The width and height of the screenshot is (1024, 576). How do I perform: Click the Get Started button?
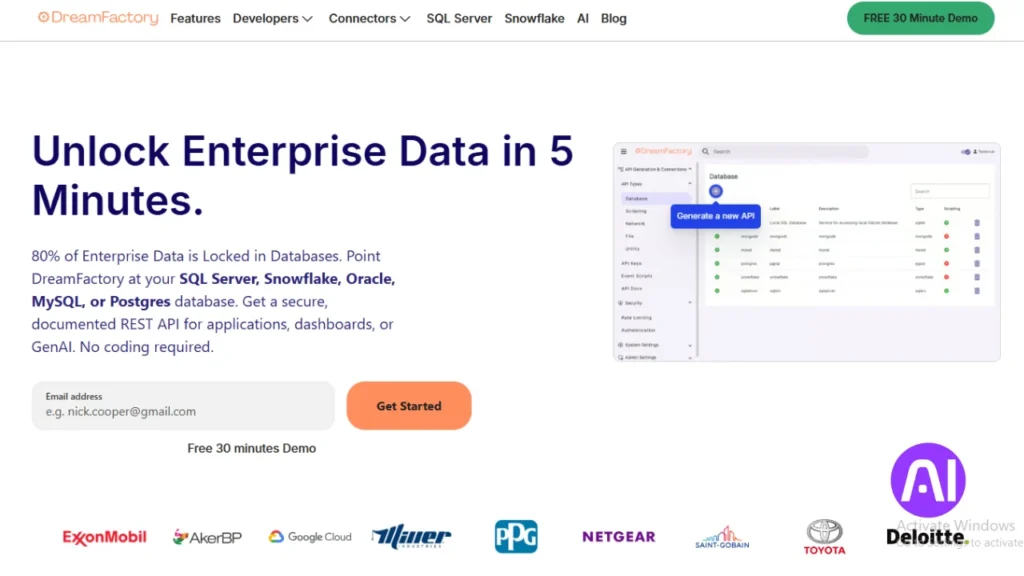point(408,405)
